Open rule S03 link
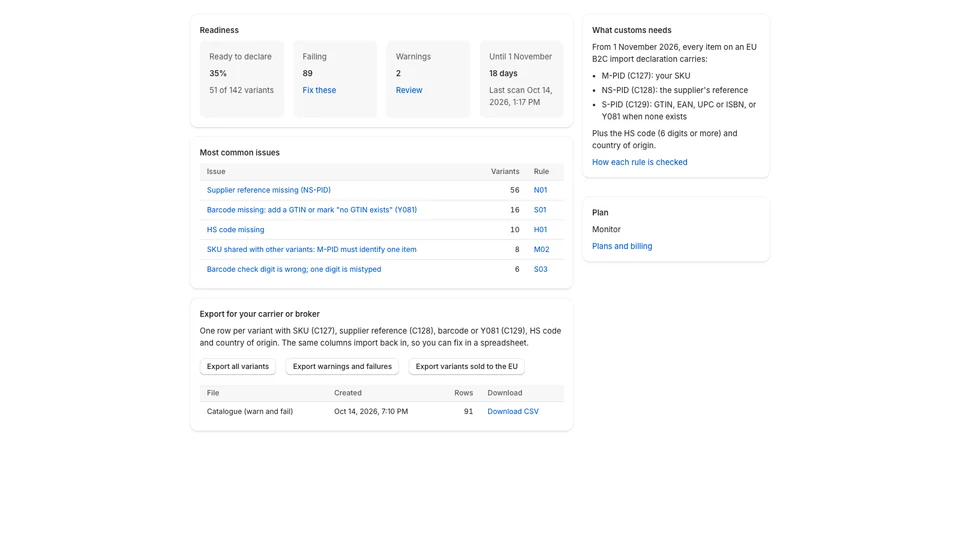The width and height of the screenshot is (960, 540). (541, 269)
